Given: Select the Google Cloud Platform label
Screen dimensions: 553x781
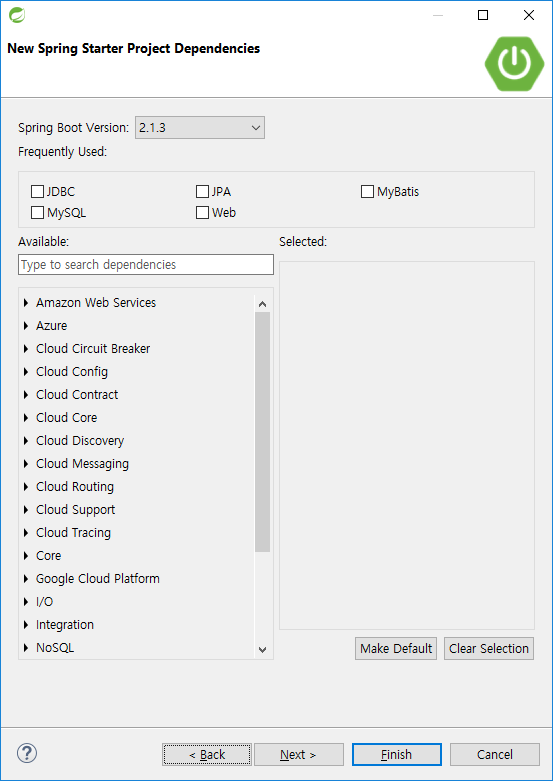Looking at the screenshot, I should click(98, 578).
